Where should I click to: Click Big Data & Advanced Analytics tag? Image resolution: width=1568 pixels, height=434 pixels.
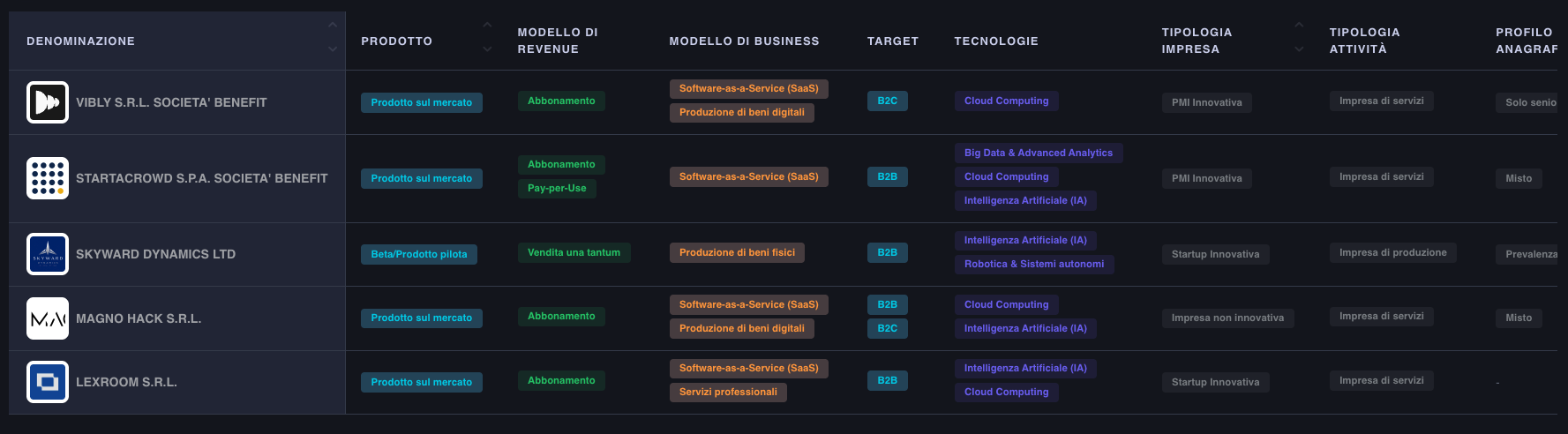(x=1039, y=153)
